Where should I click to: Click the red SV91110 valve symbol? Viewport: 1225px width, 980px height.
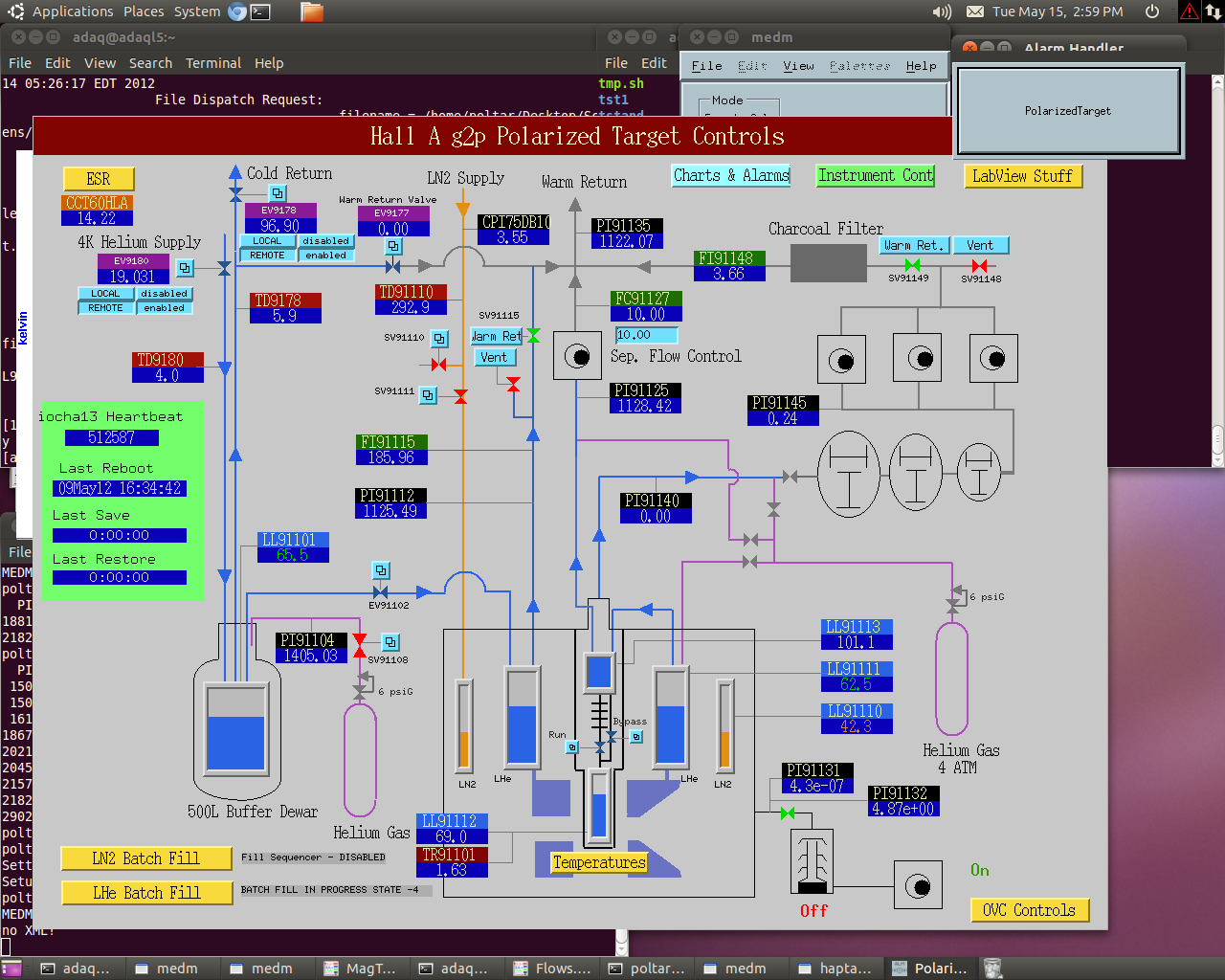438,365
